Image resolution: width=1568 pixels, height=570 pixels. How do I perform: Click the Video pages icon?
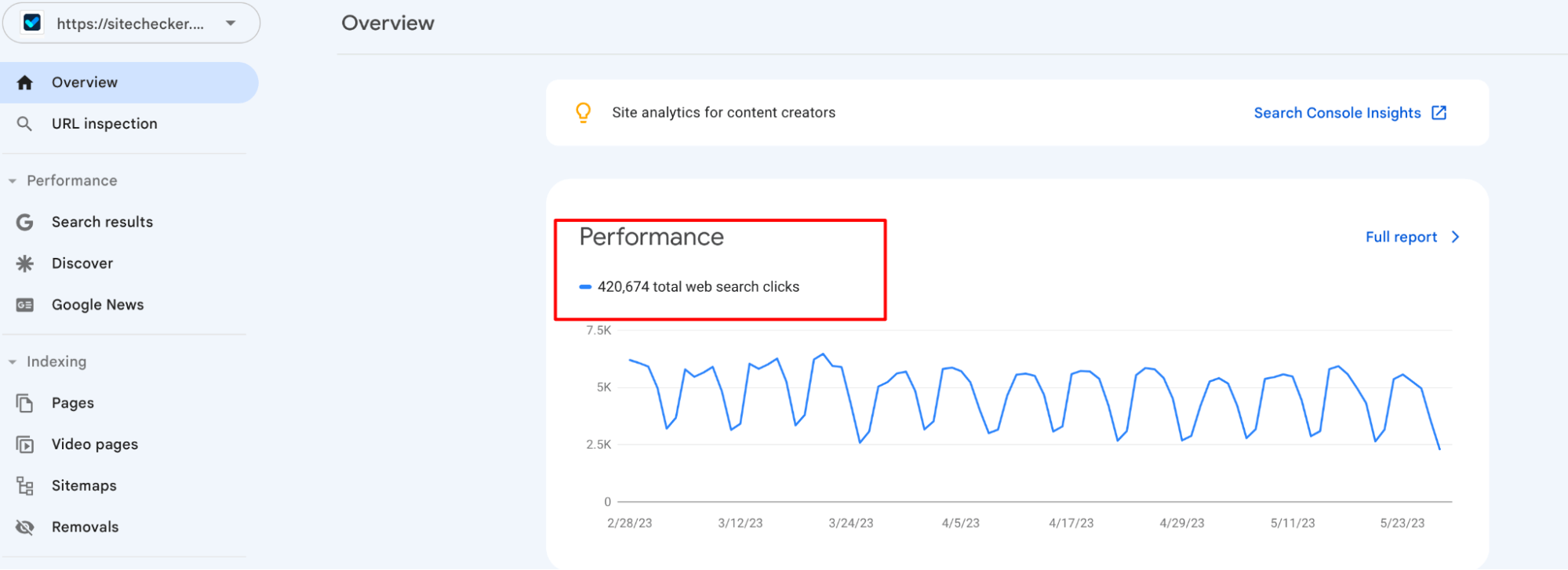click(x=25, y=445)
